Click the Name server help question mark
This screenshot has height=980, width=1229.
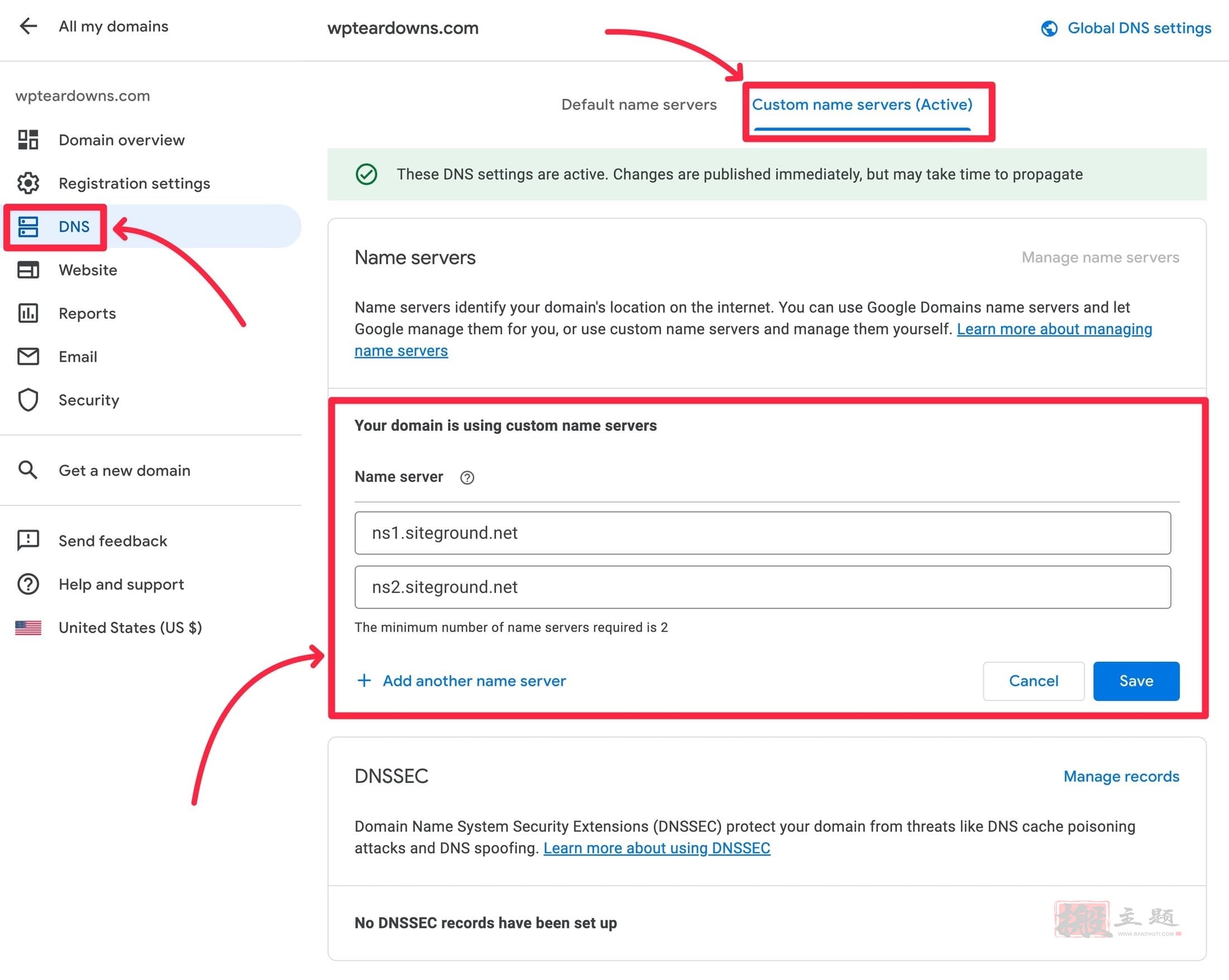click(x=467, y=477)
